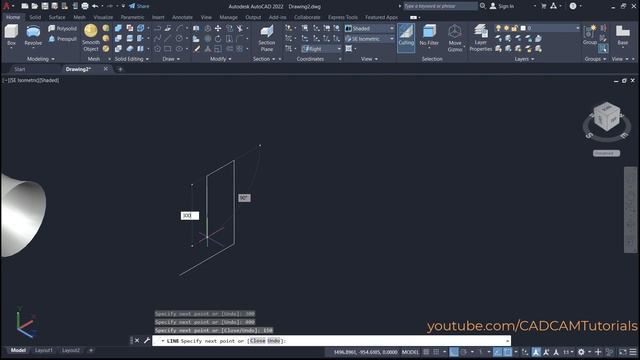Image resolution: width=640 pixels, height=360 pixels.
Task: Open Layer Properties manager
Action: [480, 38]
